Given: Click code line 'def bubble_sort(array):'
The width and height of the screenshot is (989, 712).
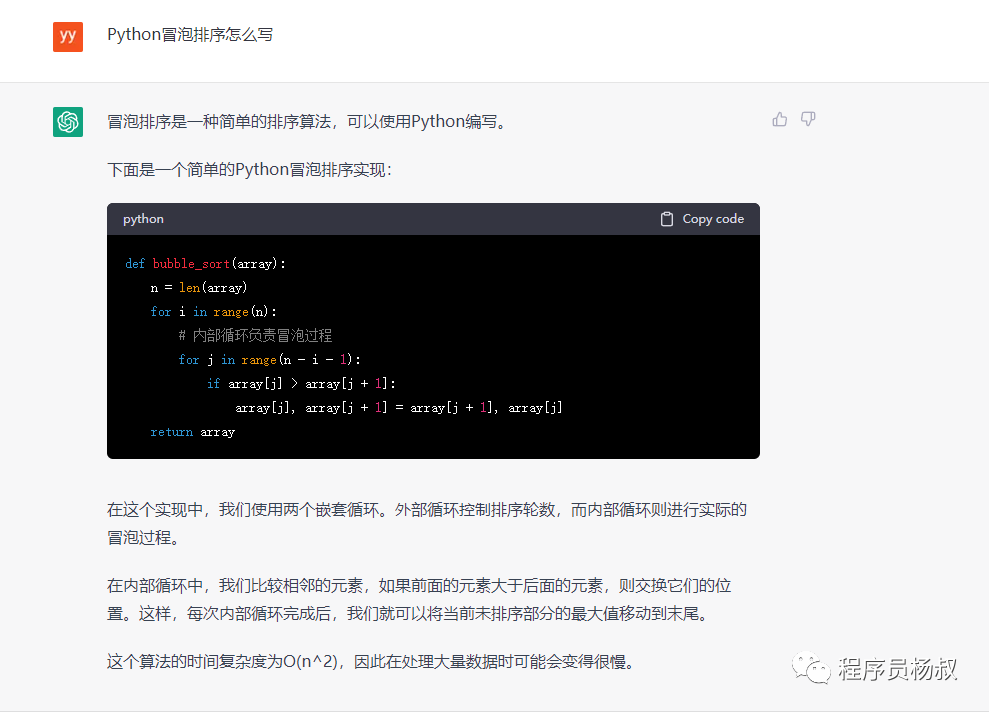Looking at the screenshot, I should (206, 264).
